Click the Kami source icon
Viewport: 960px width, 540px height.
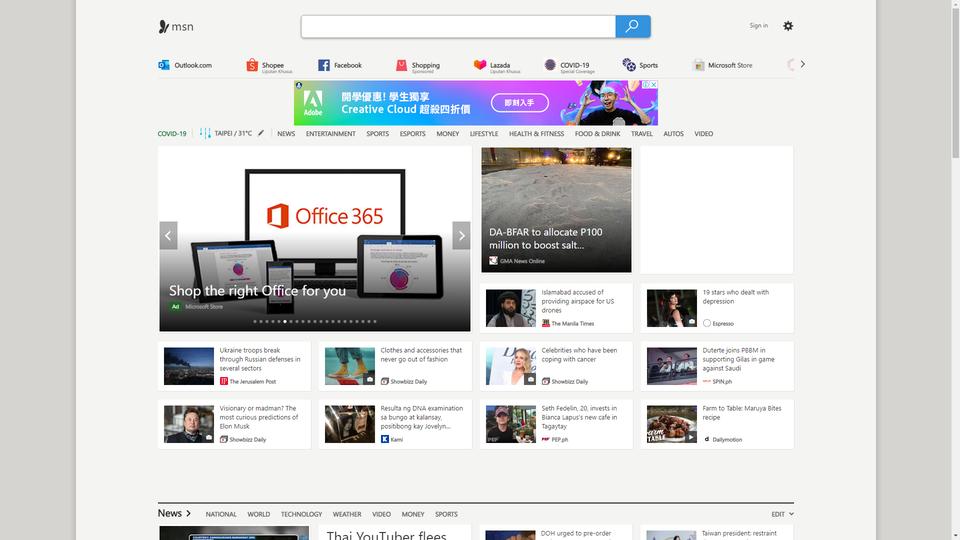[x=384, y=439]
